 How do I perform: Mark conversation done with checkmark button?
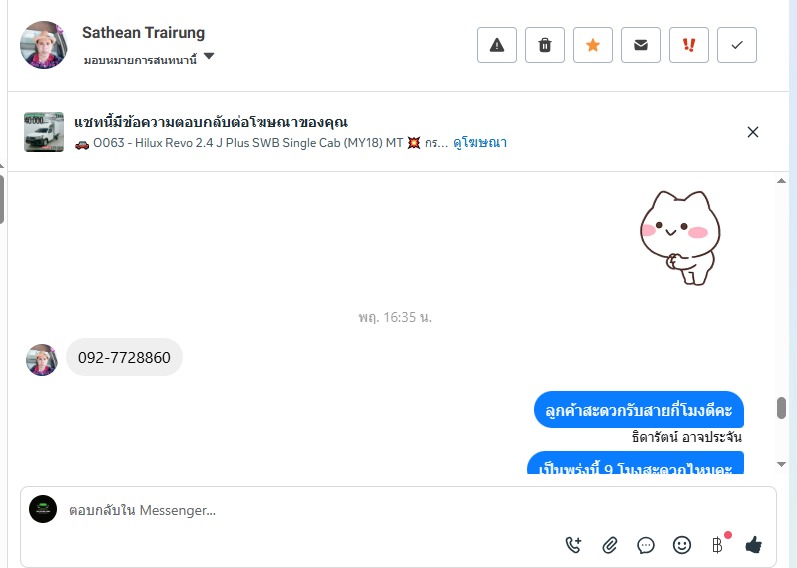tap(737, 45)
